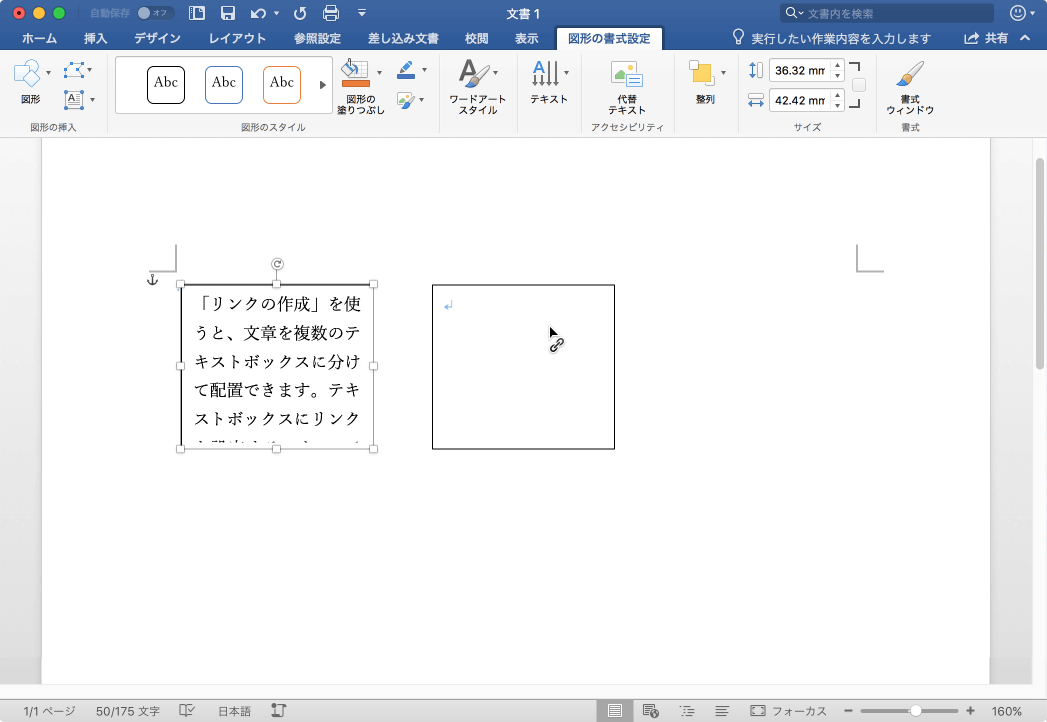Switch to print layout view

point(614,711)
